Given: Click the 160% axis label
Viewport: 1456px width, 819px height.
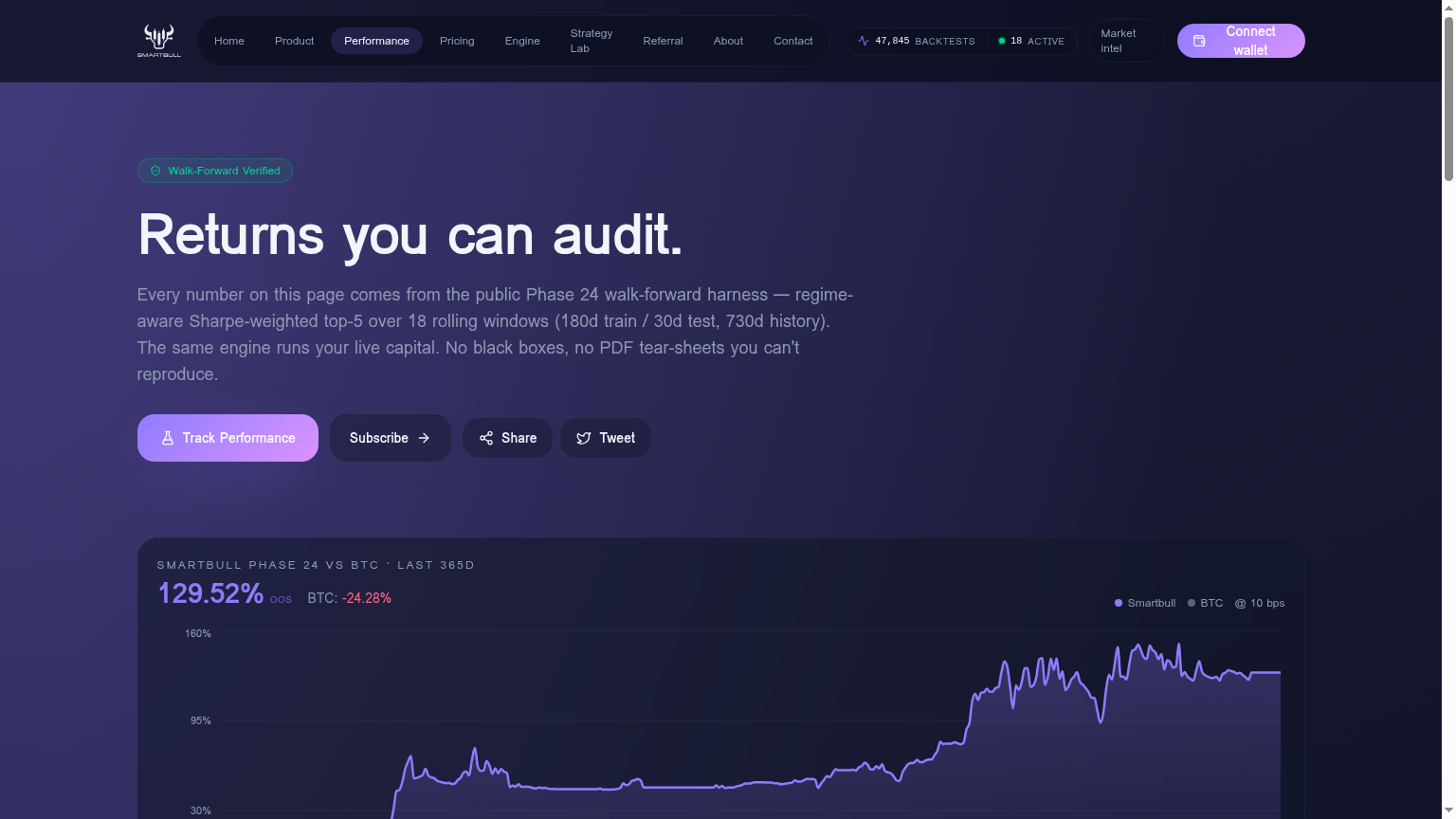Looking at the screenshot, I should pyautogui.click(x=198, y=633).
